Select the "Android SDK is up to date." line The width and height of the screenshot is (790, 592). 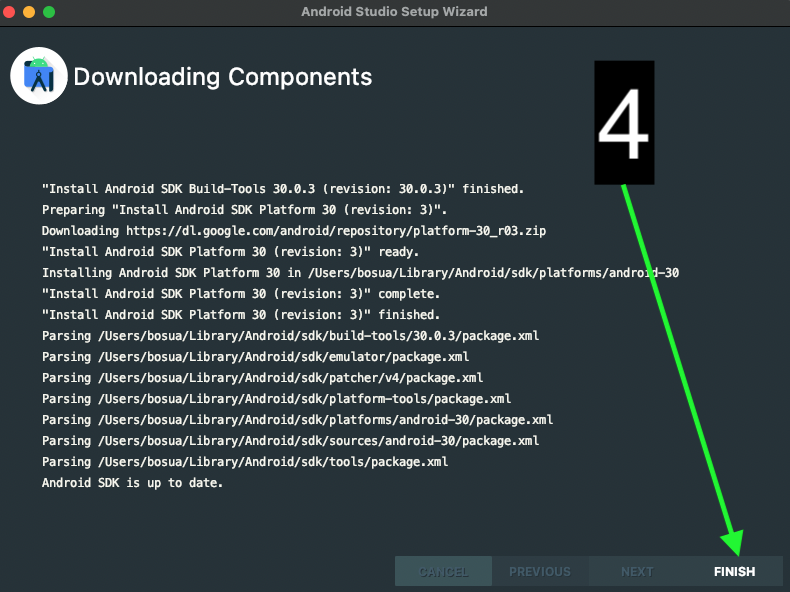(x=132, y=483)
